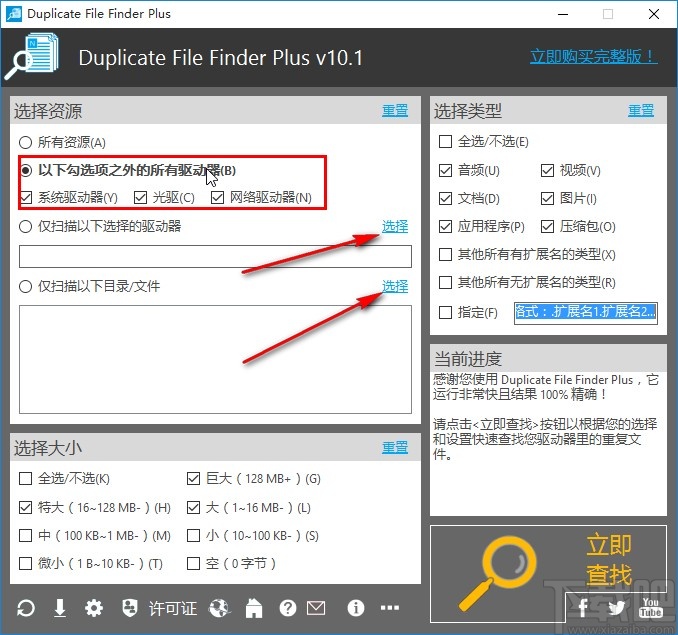Viewport: 678px width, 635px height.
Task: Click the shield icon beside 许可证
Action: pos(130,608)
